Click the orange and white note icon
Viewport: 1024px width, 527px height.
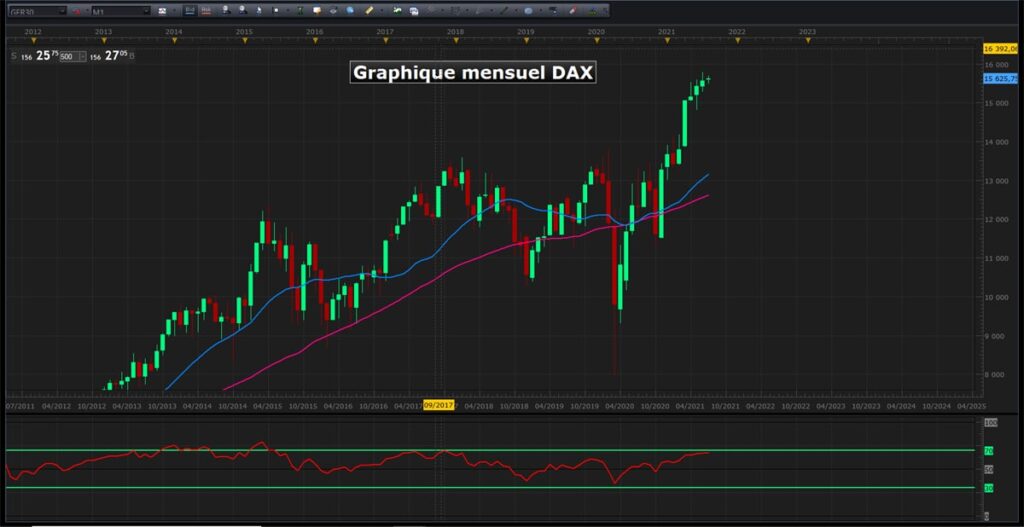tap(317, 11)
